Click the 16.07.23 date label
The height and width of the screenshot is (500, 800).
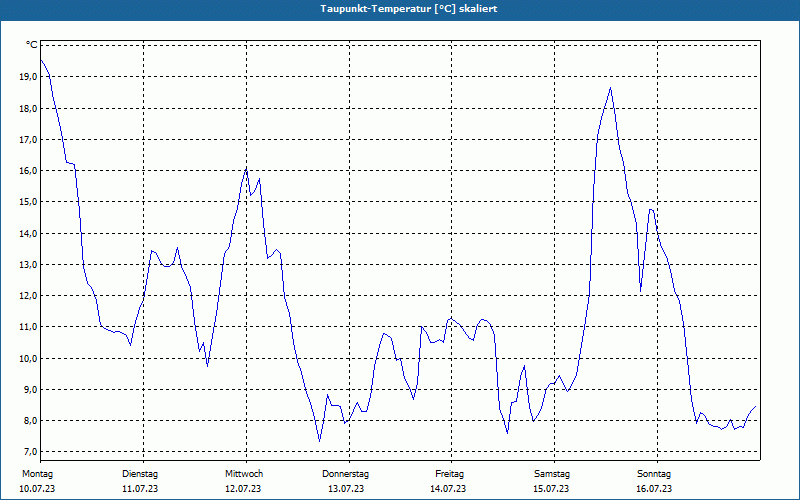654,489
